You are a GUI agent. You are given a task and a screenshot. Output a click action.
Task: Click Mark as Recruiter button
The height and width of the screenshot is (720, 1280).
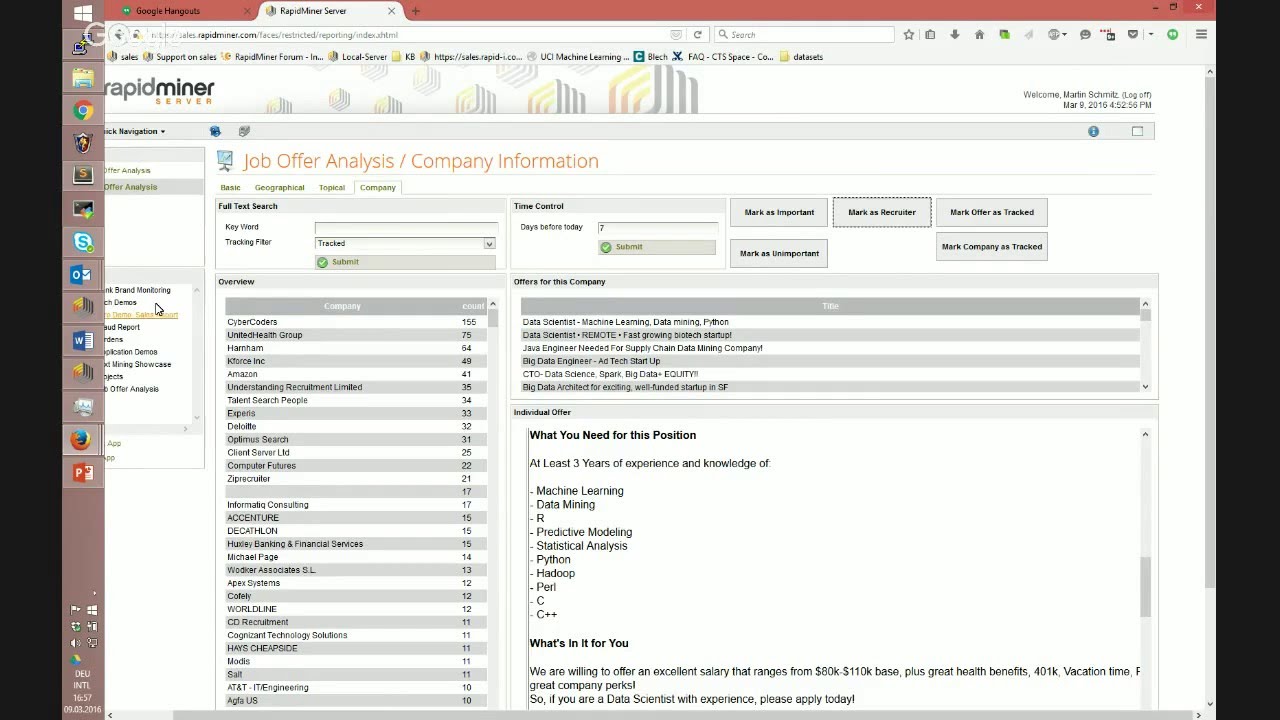882,212
